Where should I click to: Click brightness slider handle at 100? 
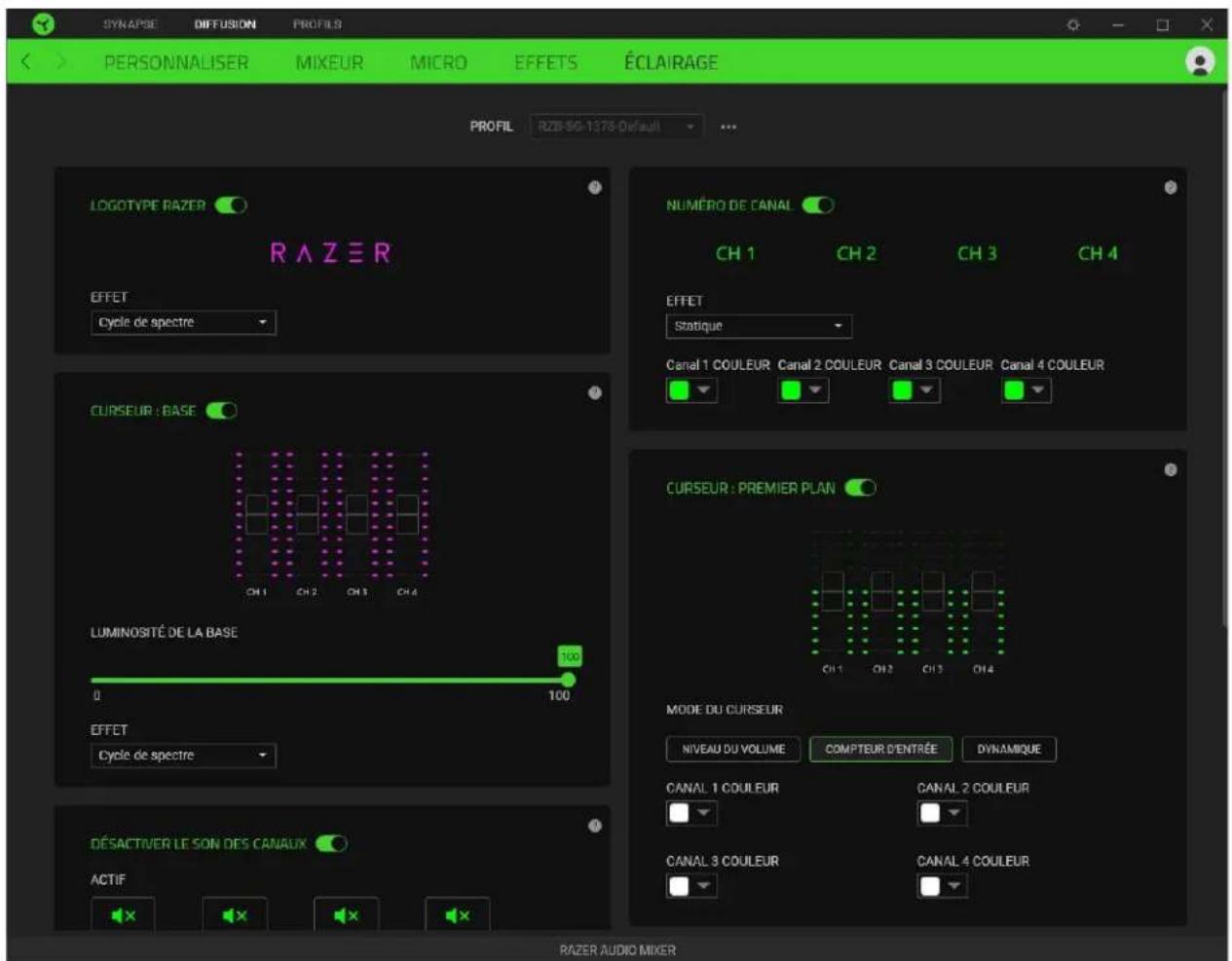tap(569, 681)
